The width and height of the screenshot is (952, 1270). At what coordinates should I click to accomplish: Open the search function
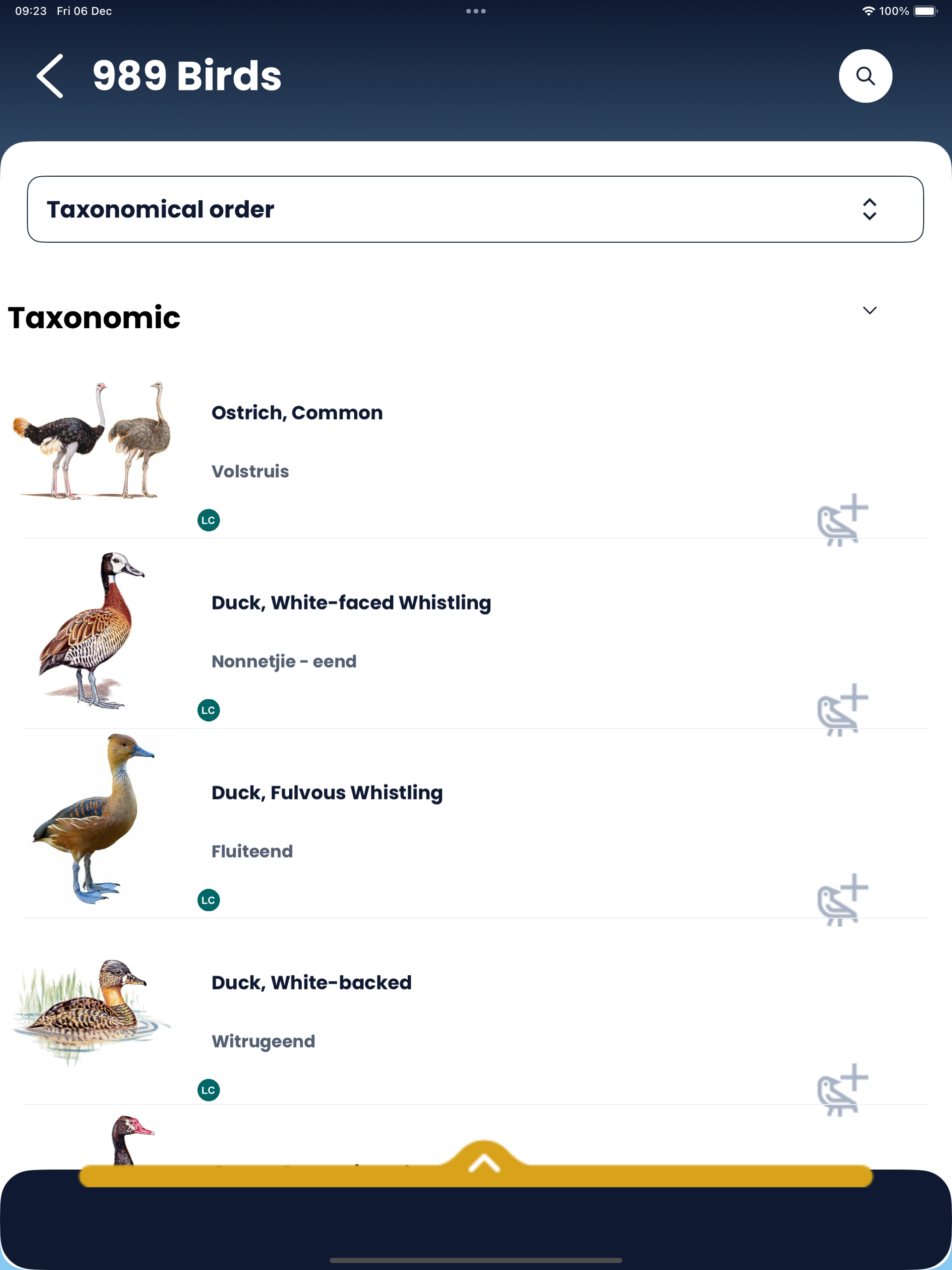(865, 75)
